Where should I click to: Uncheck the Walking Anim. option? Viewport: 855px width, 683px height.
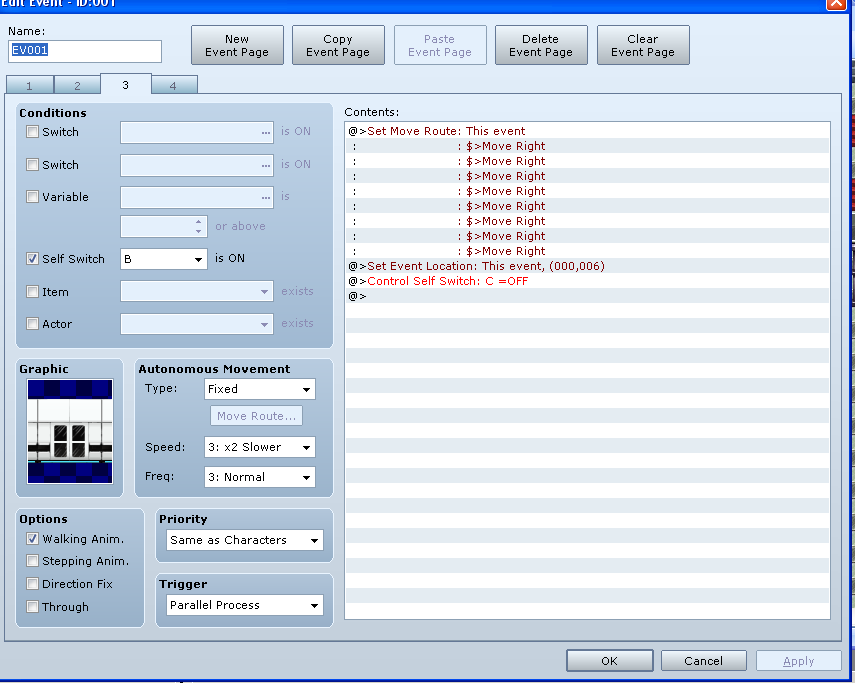pos(33,539)
